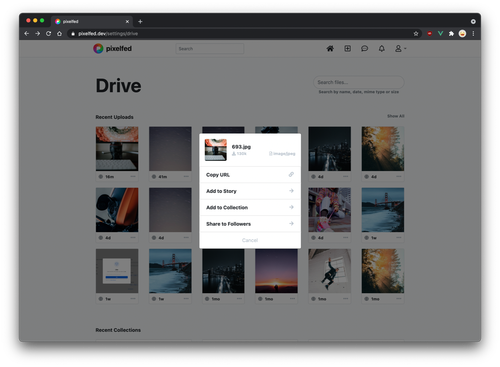
Task: Click the 693.jpg preview thumbnail in dialog
Action: coord(216,150)
